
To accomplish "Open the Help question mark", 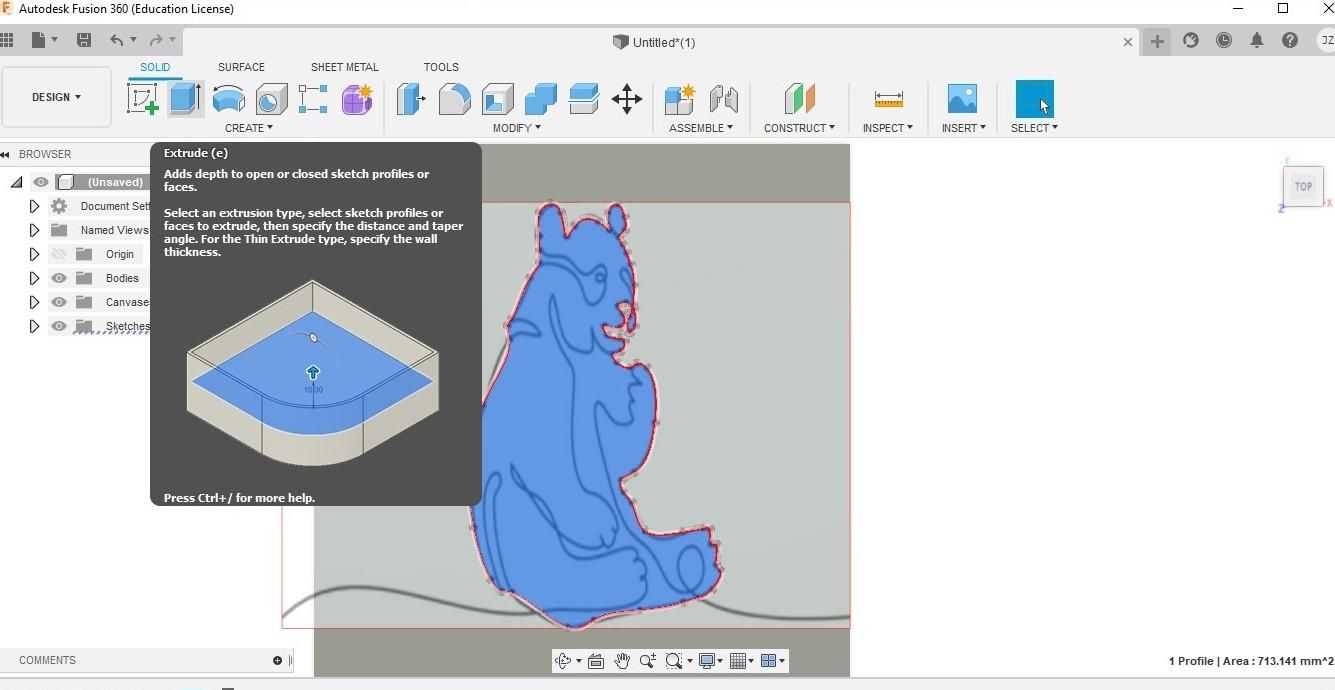I will (x=1290, y=41).
